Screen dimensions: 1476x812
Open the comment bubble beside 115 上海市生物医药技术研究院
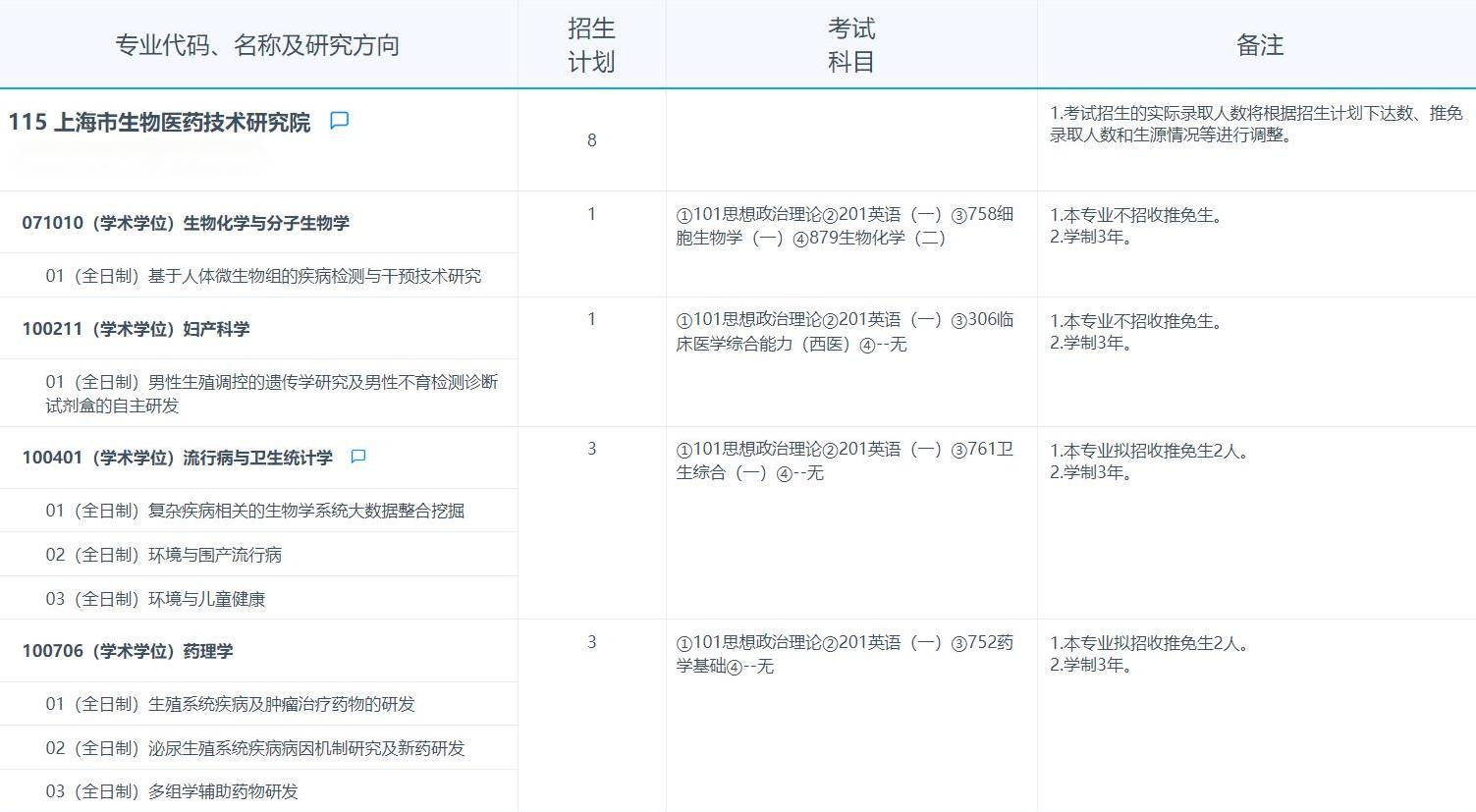339,120
